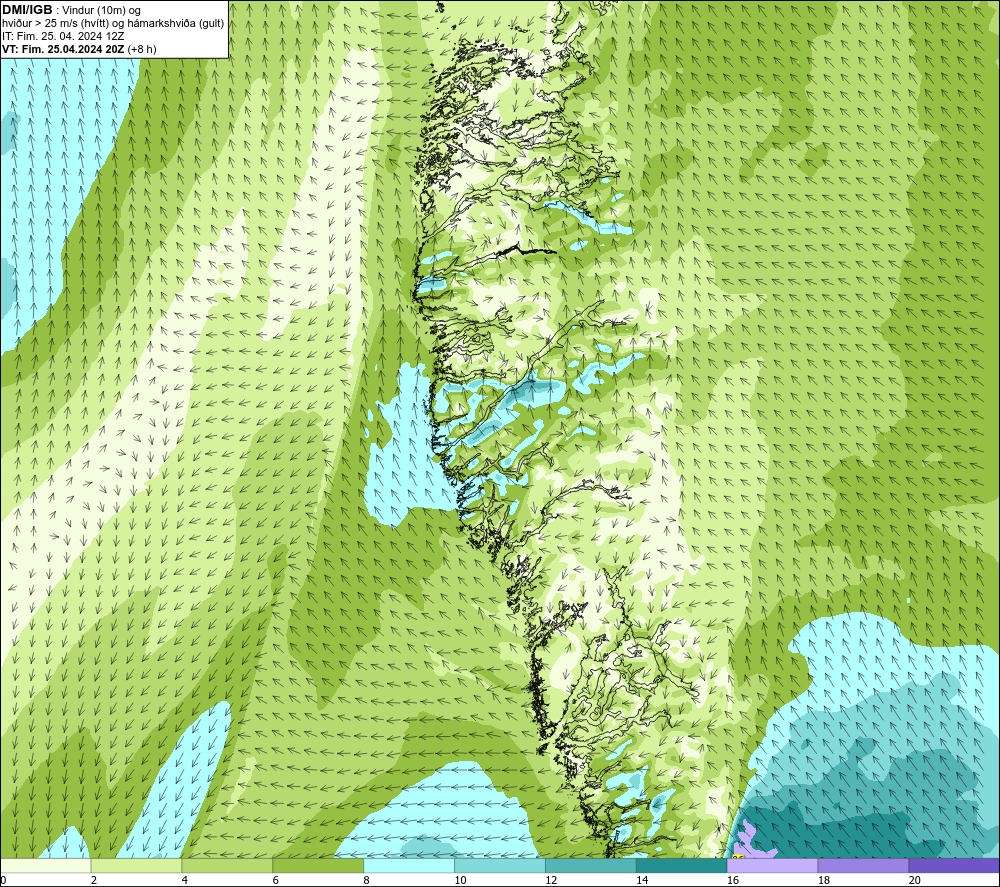Click the '10' scale label
Screen dimensions: 1000x887
[460, 881]
